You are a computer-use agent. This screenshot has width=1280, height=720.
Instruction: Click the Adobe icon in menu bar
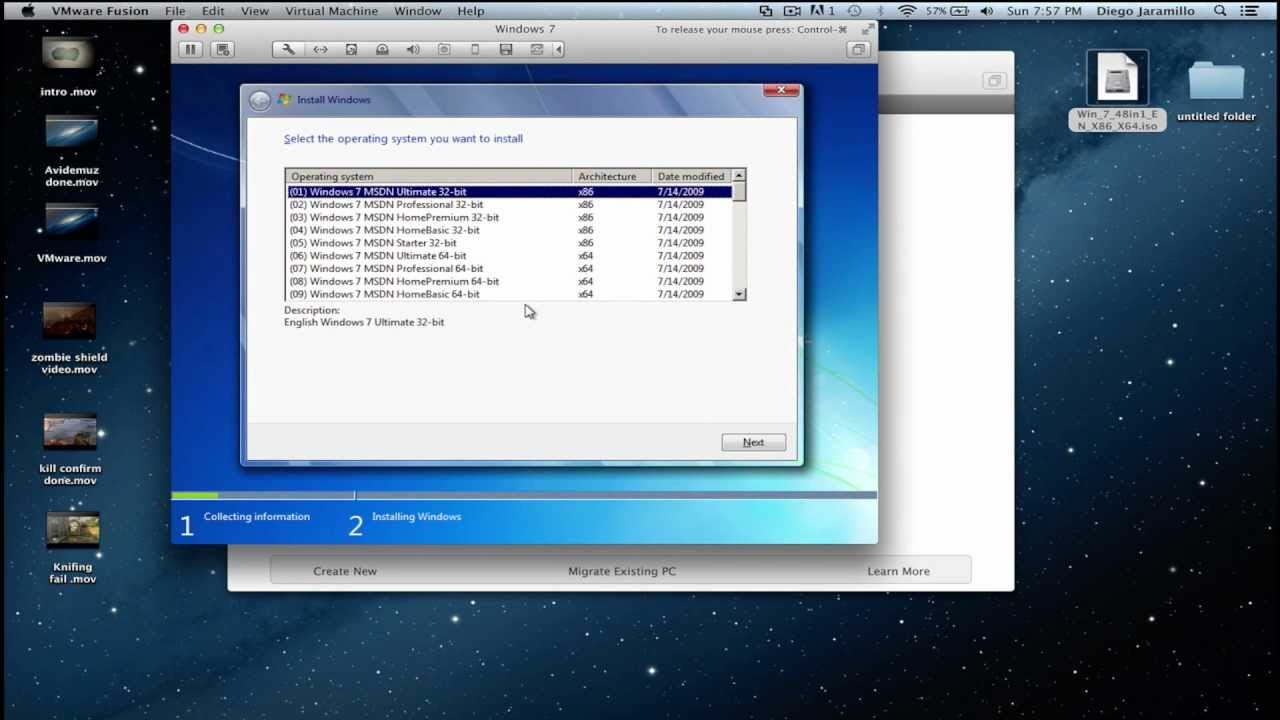coord(821,11)
